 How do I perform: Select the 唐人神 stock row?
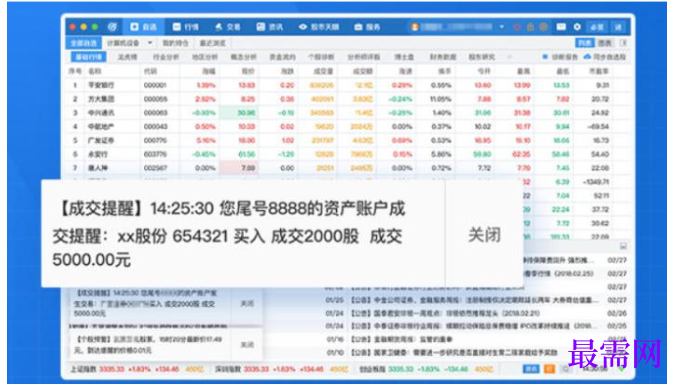pos(348,168)
